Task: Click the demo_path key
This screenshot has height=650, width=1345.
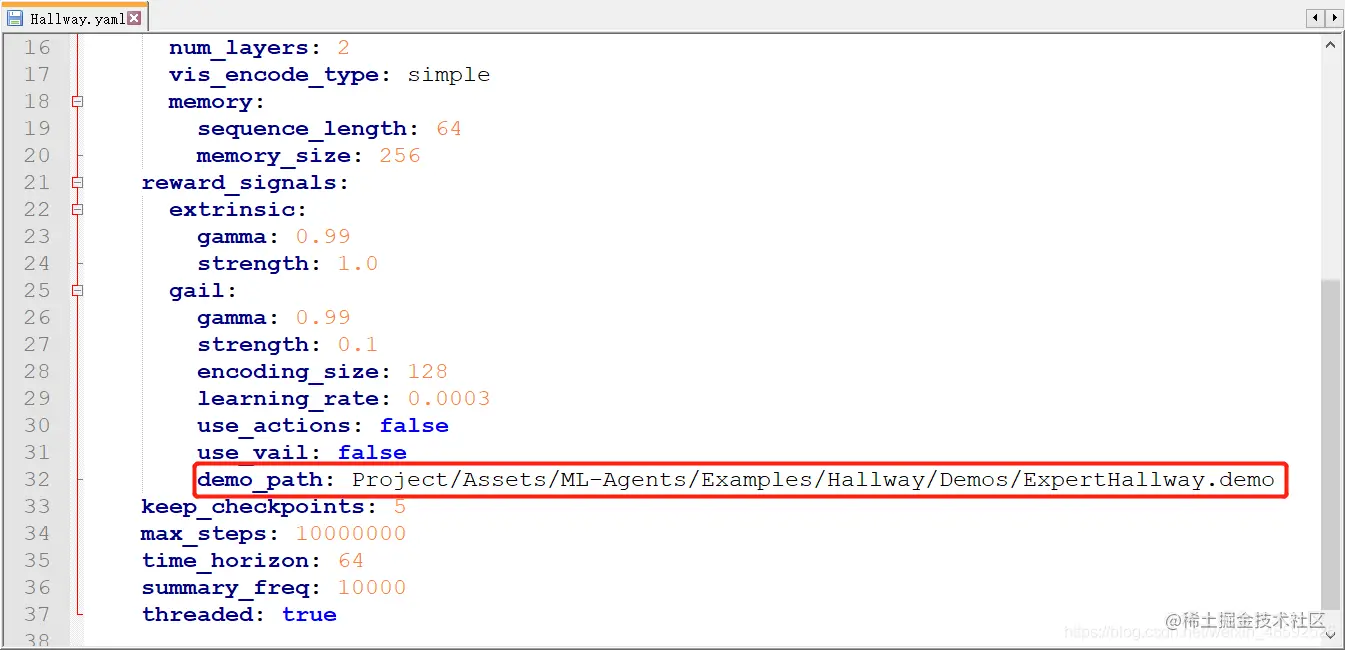Action: [x=260, y=480]
